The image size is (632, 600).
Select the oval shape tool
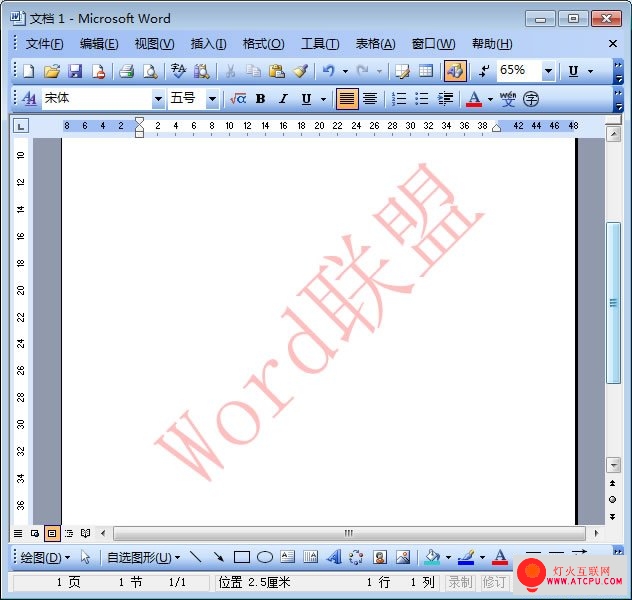[265, 557]
